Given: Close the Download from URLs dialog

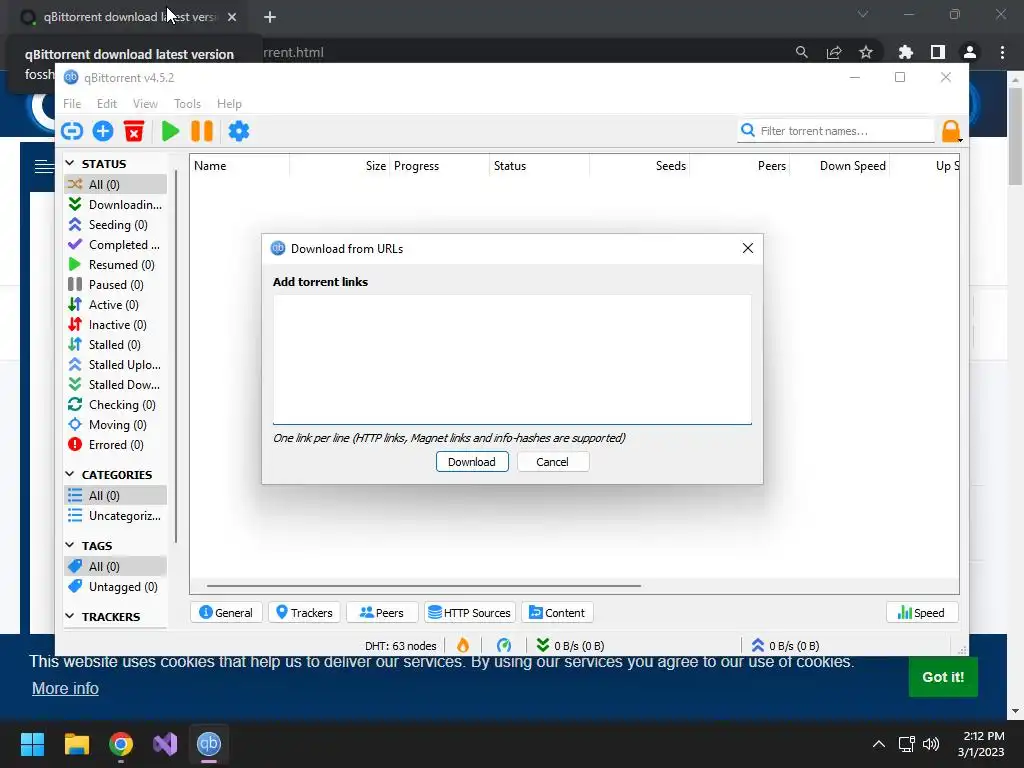Looking at the screenshot, I should click(748, 248).
